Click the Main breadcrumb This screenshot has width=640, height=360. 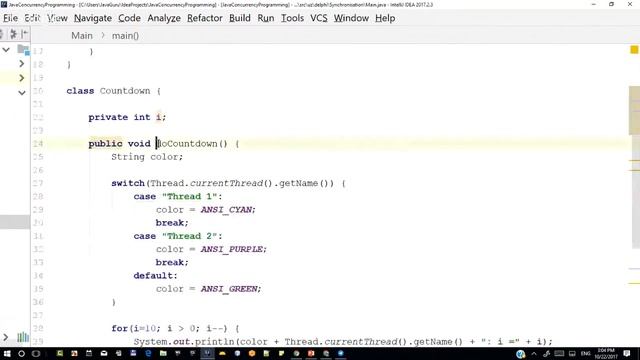[82, 36]
